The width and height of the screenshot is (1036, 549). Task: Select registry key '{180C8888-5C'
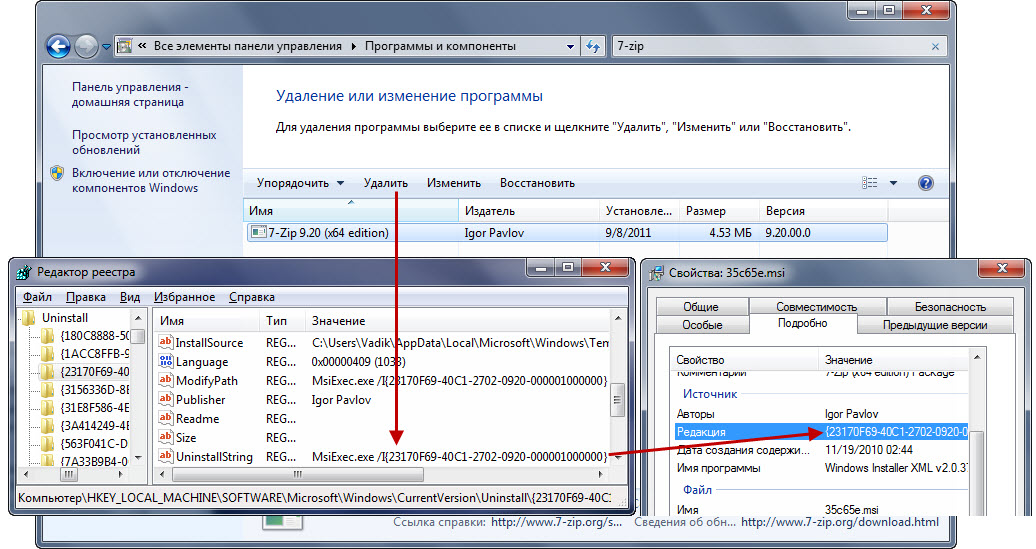click(94, 336)
